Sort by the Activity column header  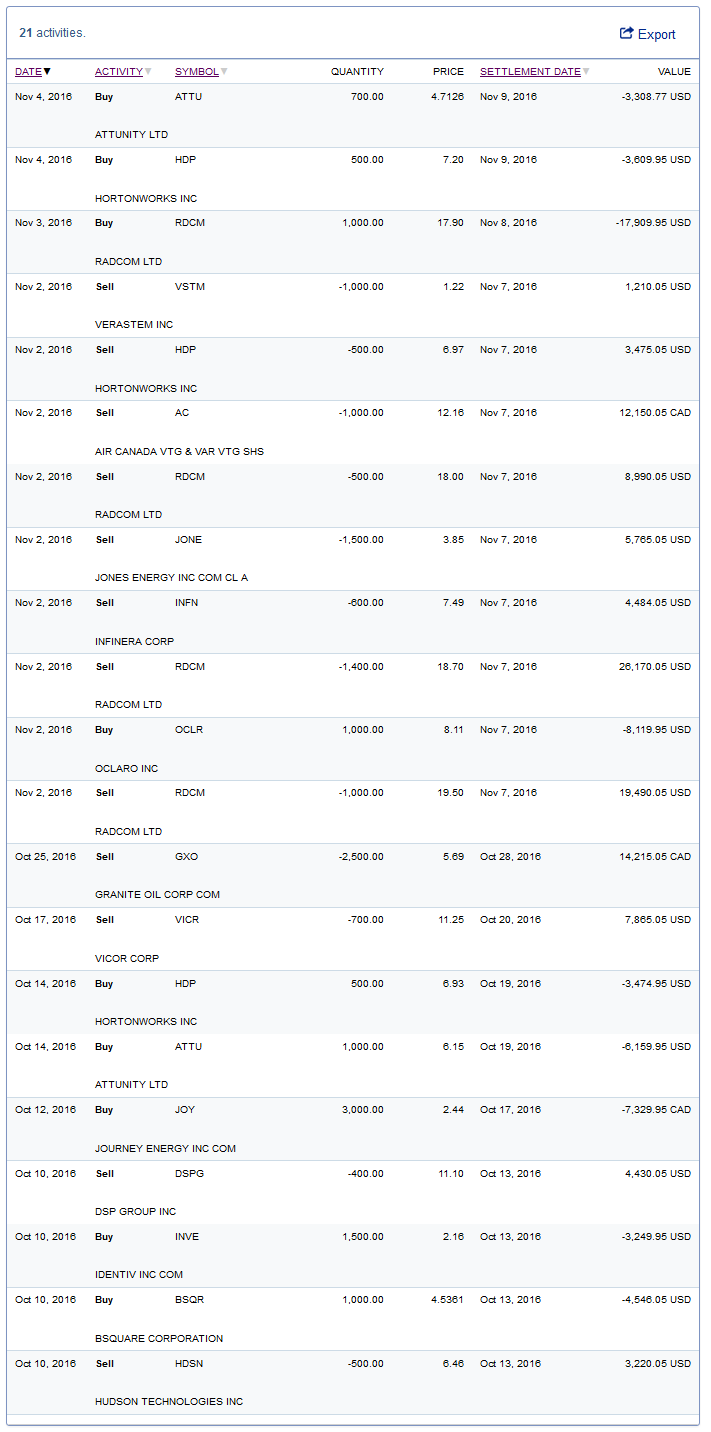[118, 72]
